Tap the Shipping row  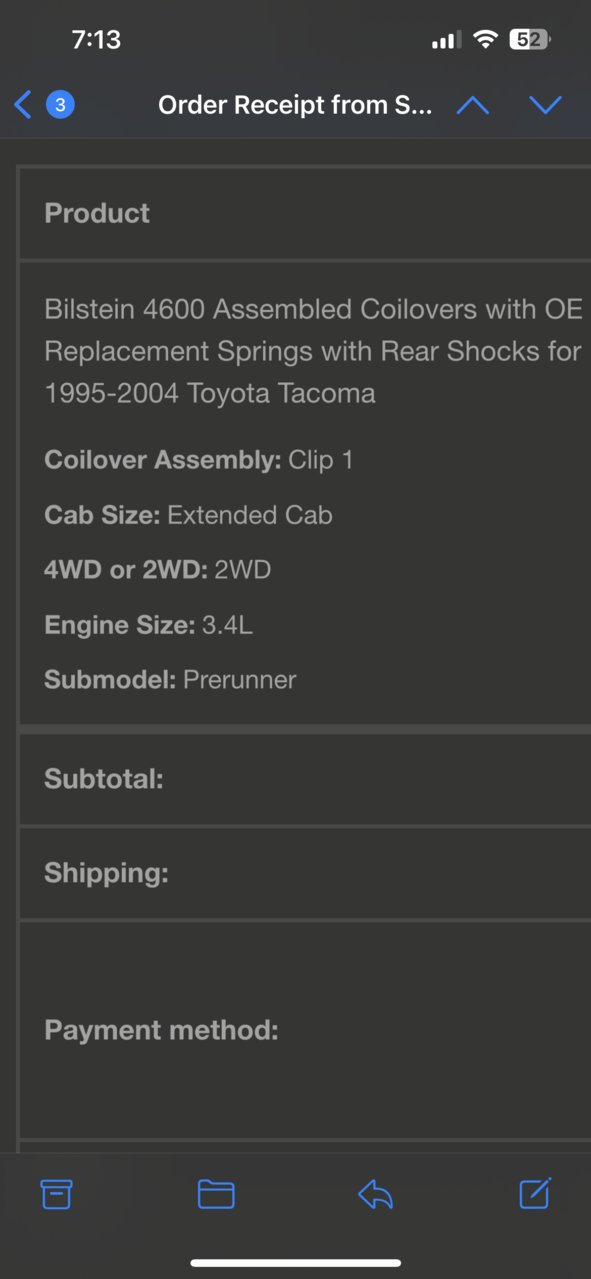(305, 873)
